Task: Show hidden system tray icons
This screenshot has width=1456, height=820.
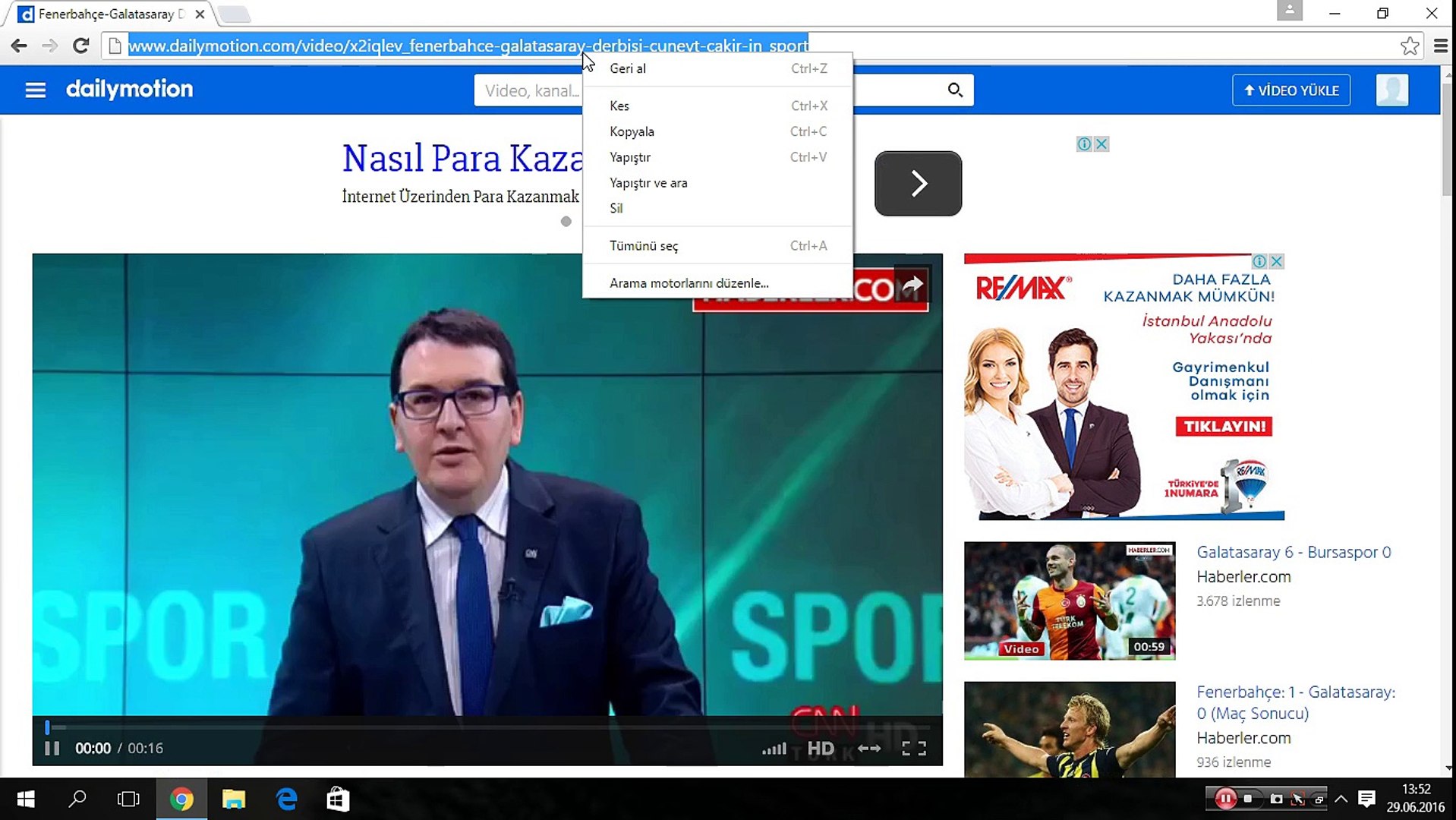Action: (1341, 799)
